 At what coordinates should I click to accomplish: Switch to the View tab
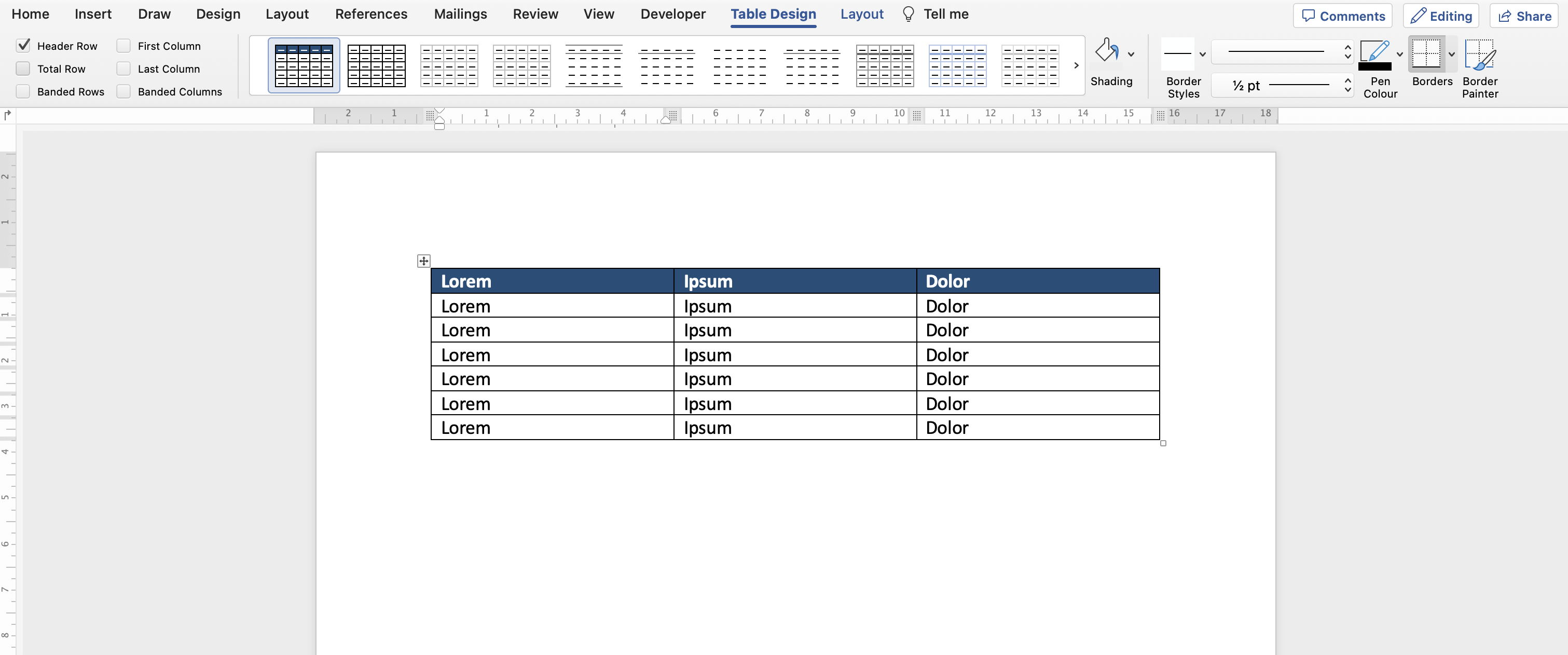coord(598,14)
